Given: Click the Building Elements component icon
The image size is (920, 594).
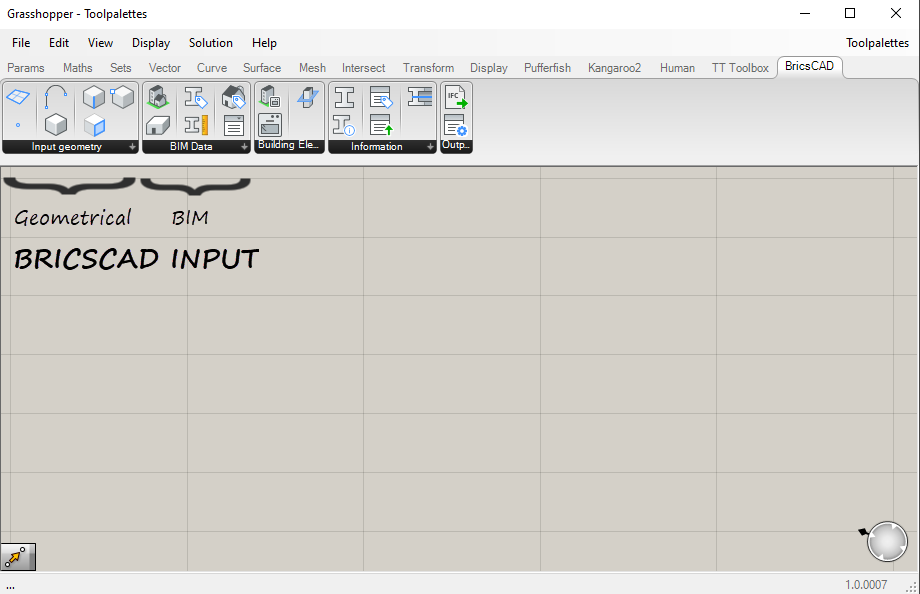Looking at the screenshot, I should (271, 97).
